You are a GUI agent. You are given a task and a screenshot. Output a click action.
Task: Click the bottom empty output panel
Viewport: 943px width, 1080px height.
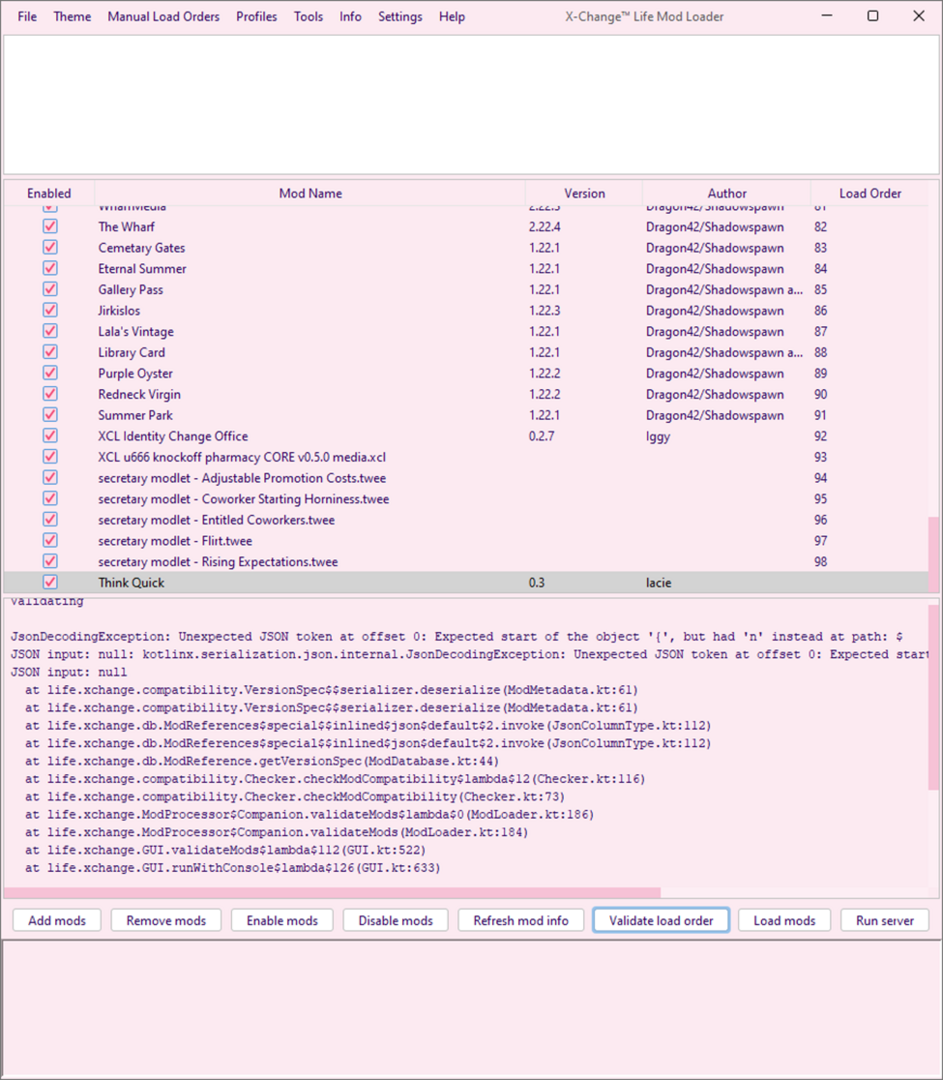tap(471, 1008)
